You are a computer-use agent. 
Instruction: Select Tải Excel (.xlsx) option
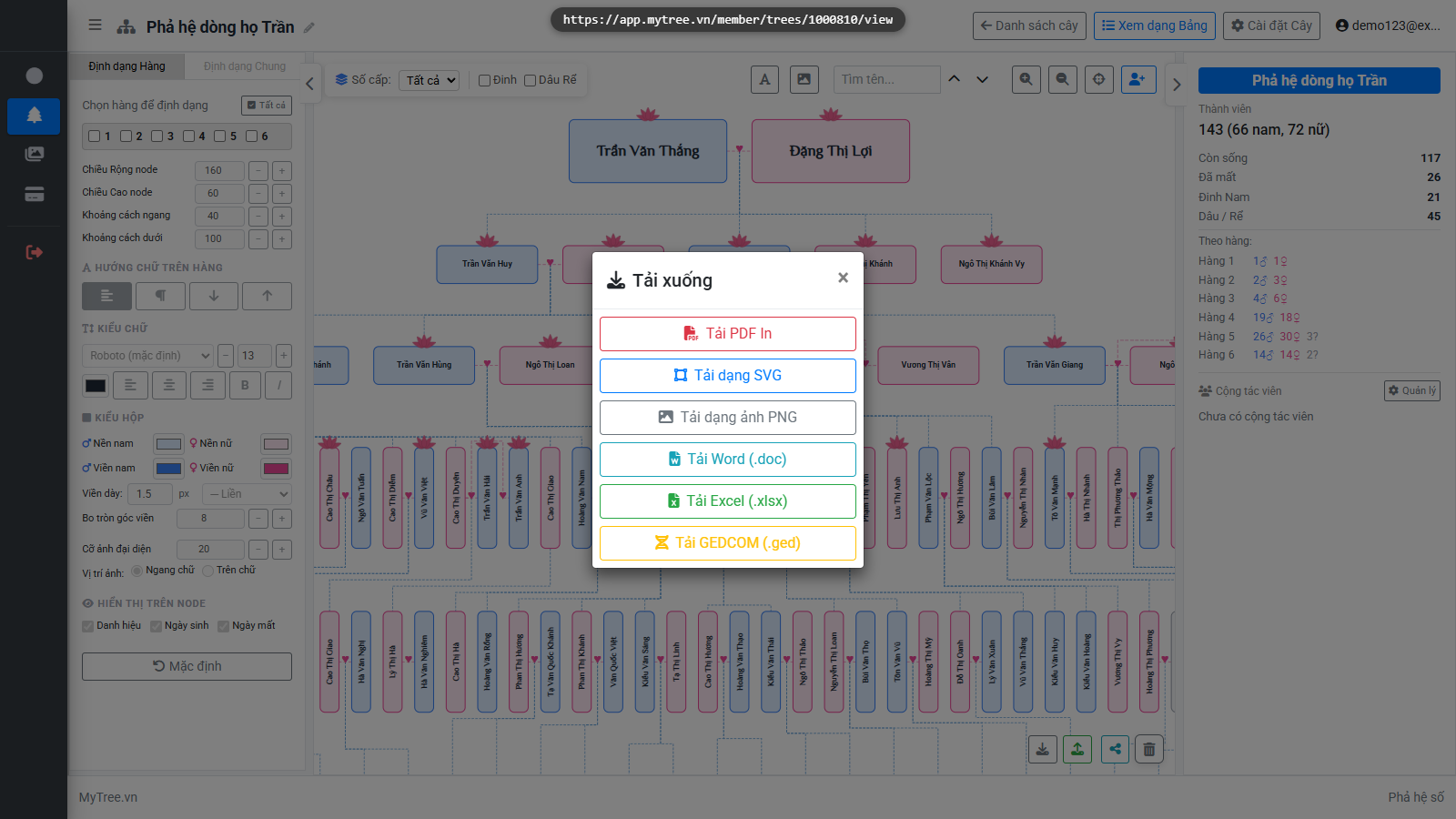coord(728,501)
